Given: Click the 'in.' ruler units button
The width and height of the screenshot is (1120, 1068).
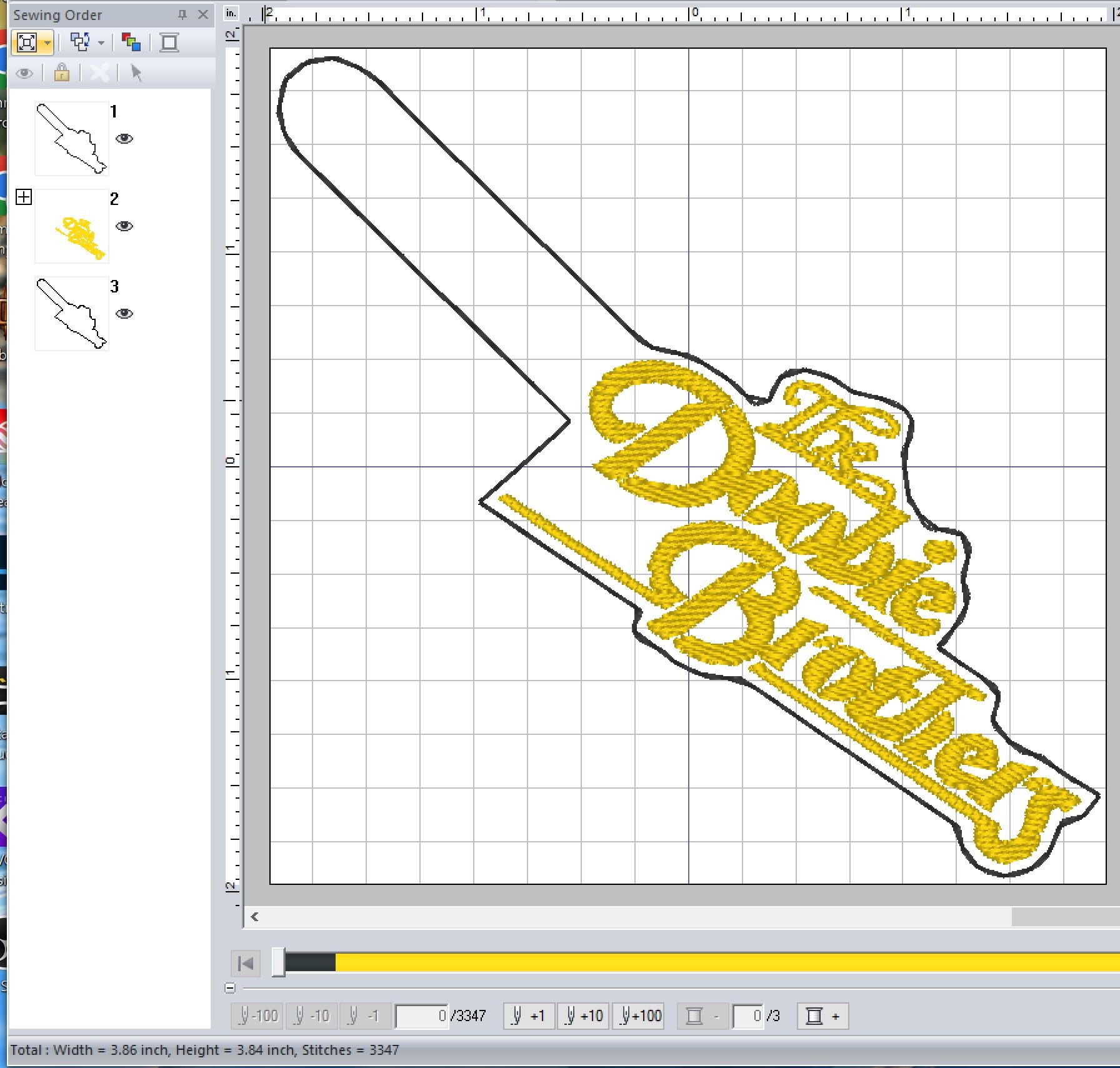Looking at the screenshot, I should point(231,13).
